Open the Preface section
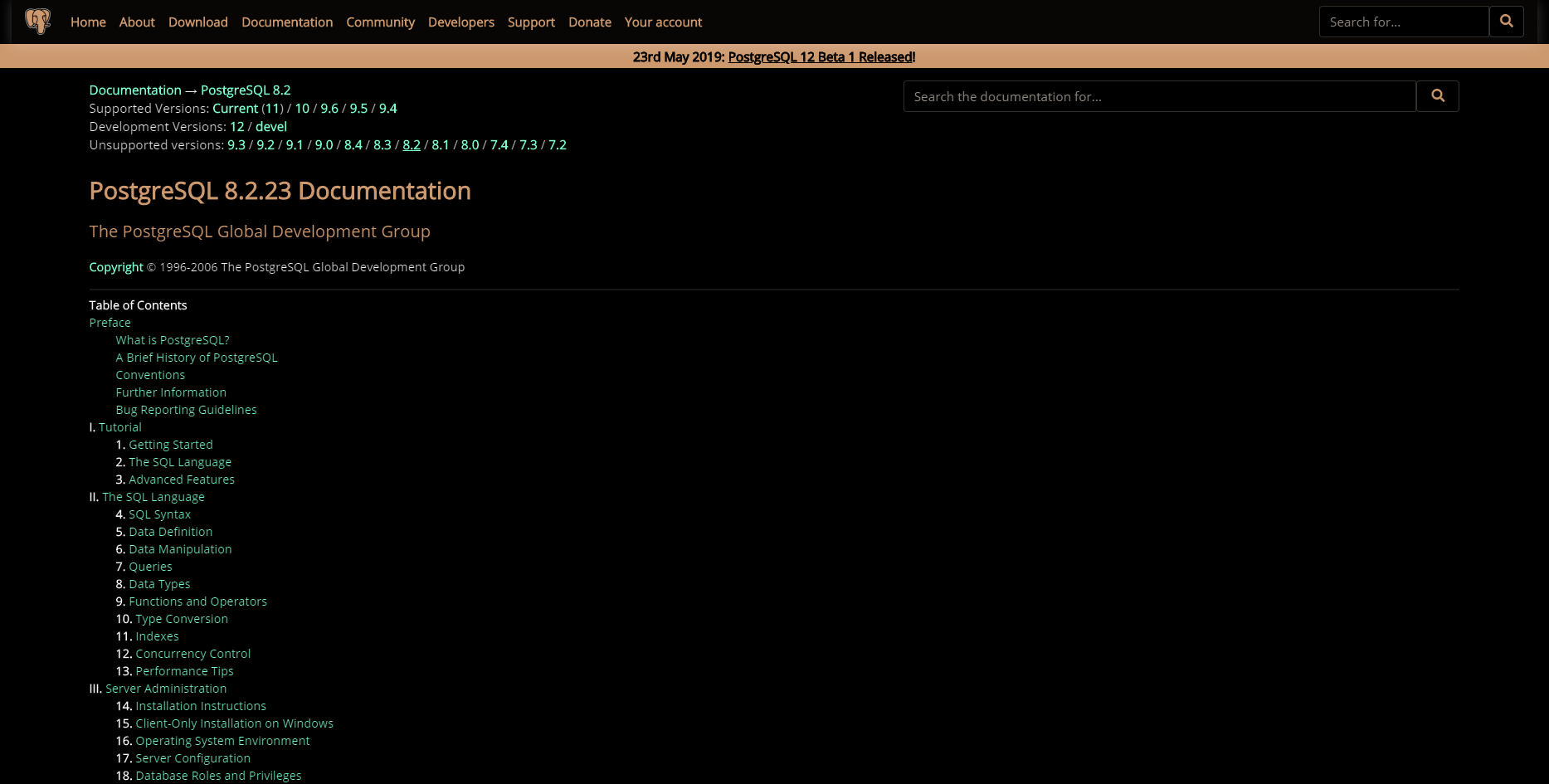 point(109,322)
